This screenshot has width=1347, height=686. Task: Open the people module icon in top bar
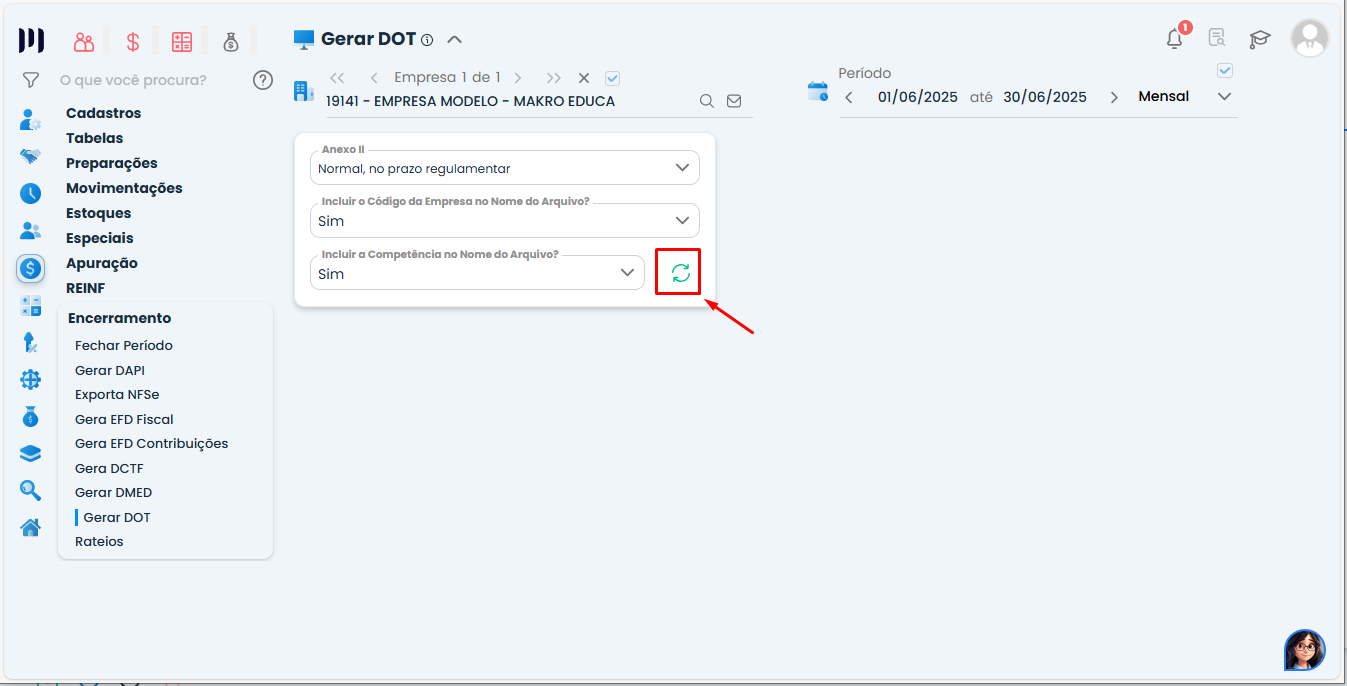click(x=84, y=41)
